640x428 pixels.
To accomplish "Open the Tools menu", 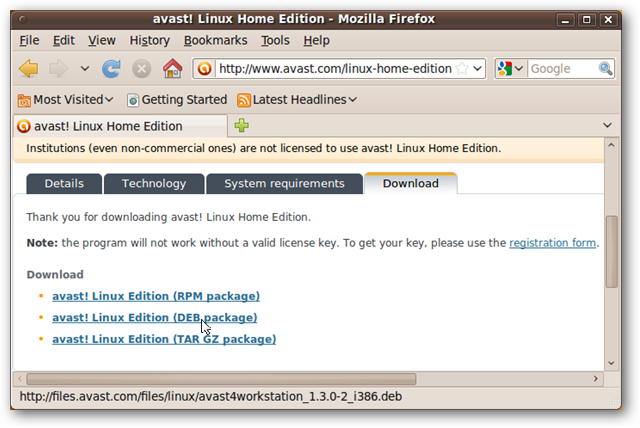I will point(276,40).
